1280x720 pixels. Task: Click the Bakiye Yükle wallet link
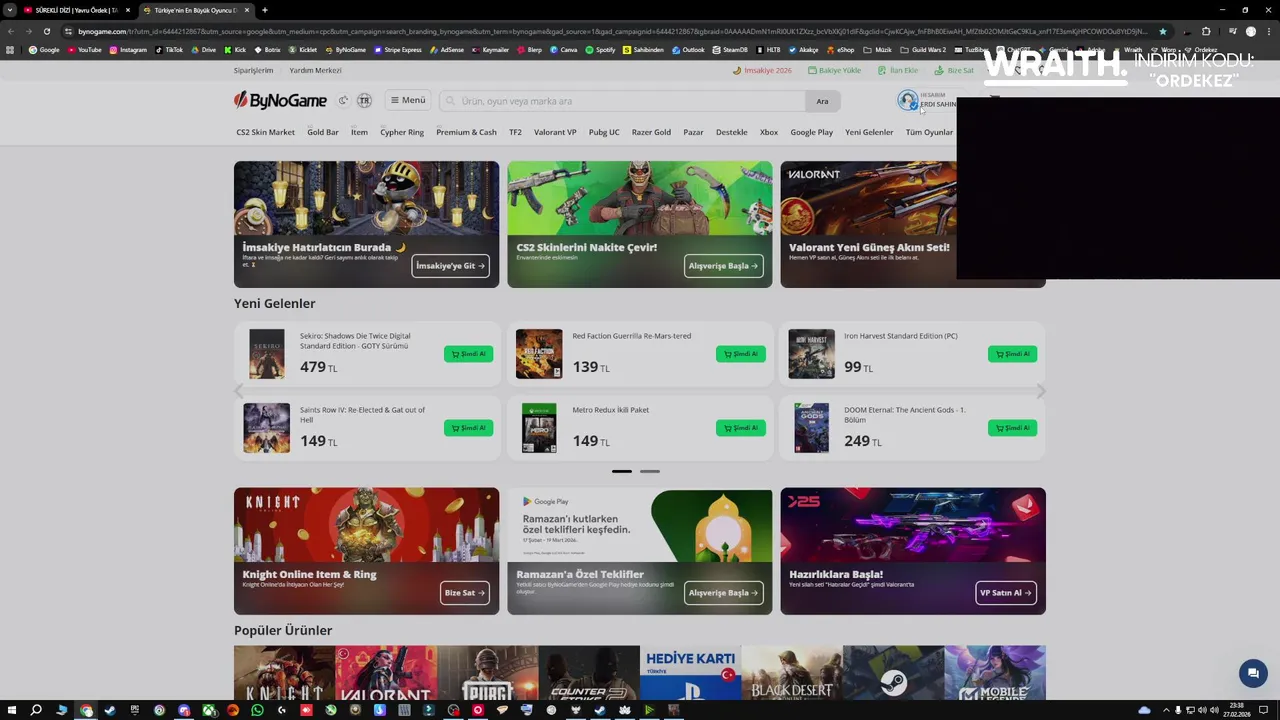click(x=834, y=70)
